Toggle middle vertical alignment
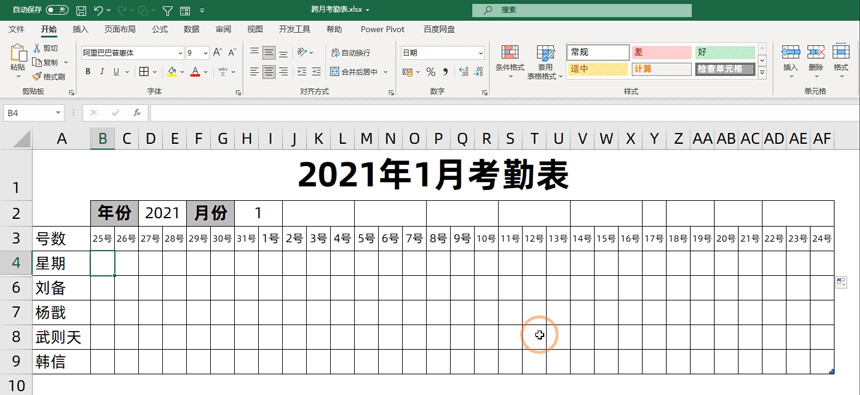Viewport: 860px width, 395px height. point(269,53)
